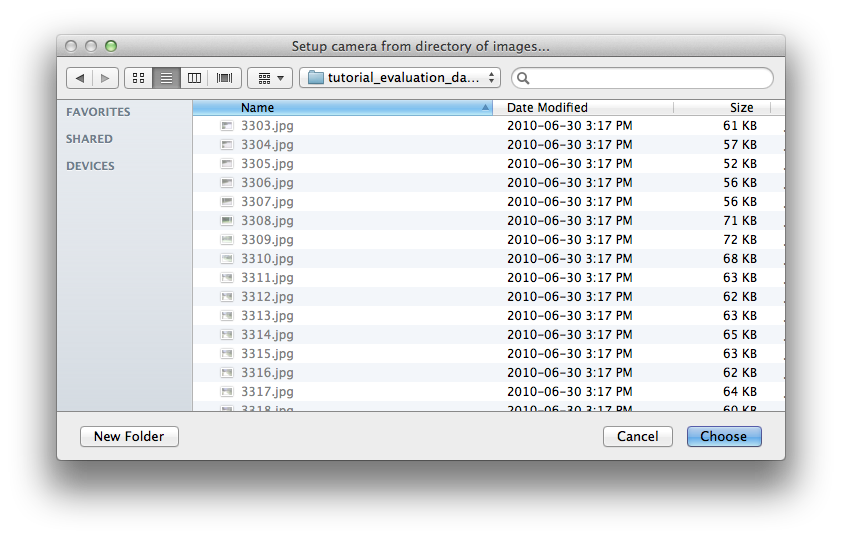Sort files by Date Modified column
The width and height of the screenshot is (842, 539).
pos(583,108)
